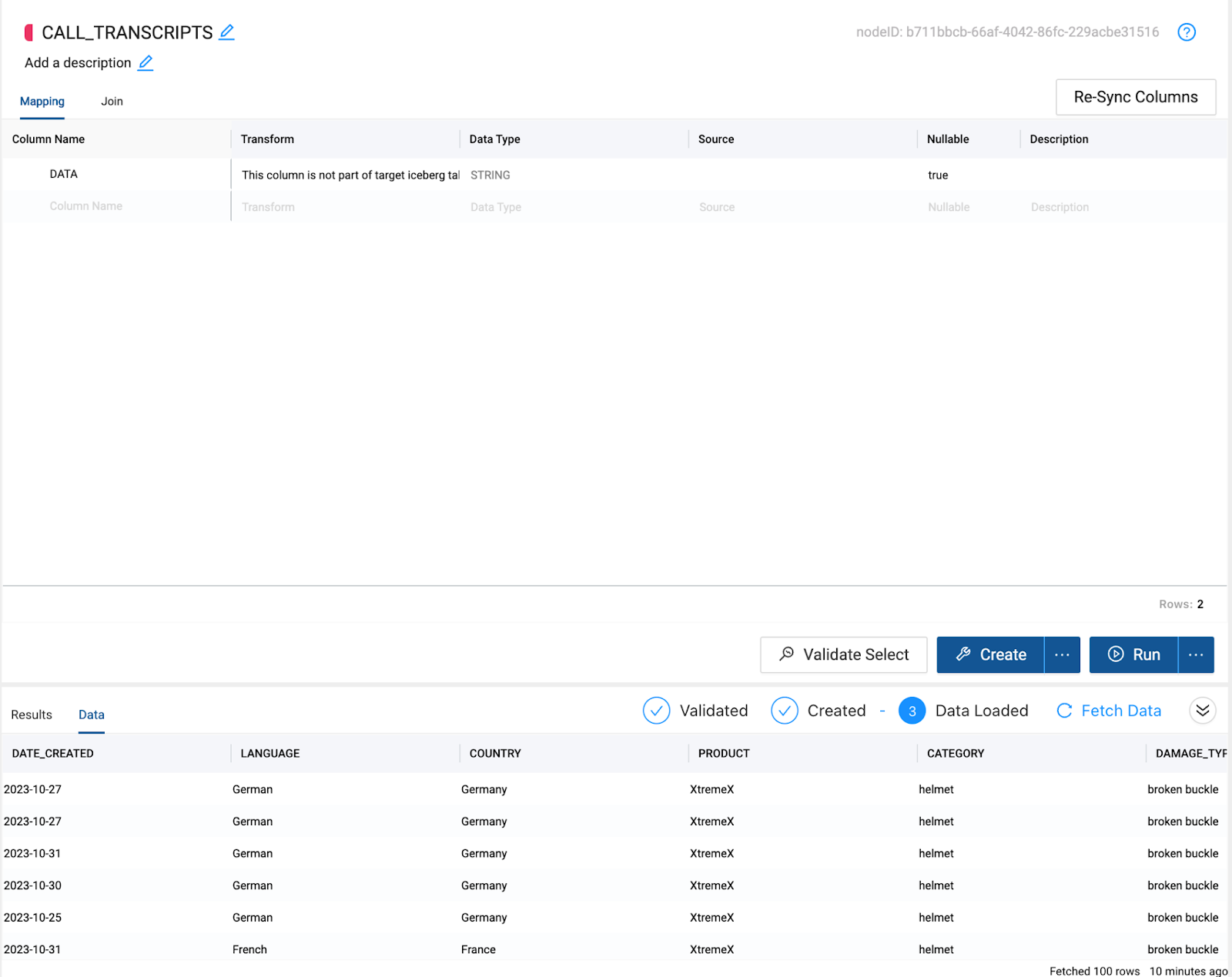Open the Create button's more options menu

click(1062, 654)
